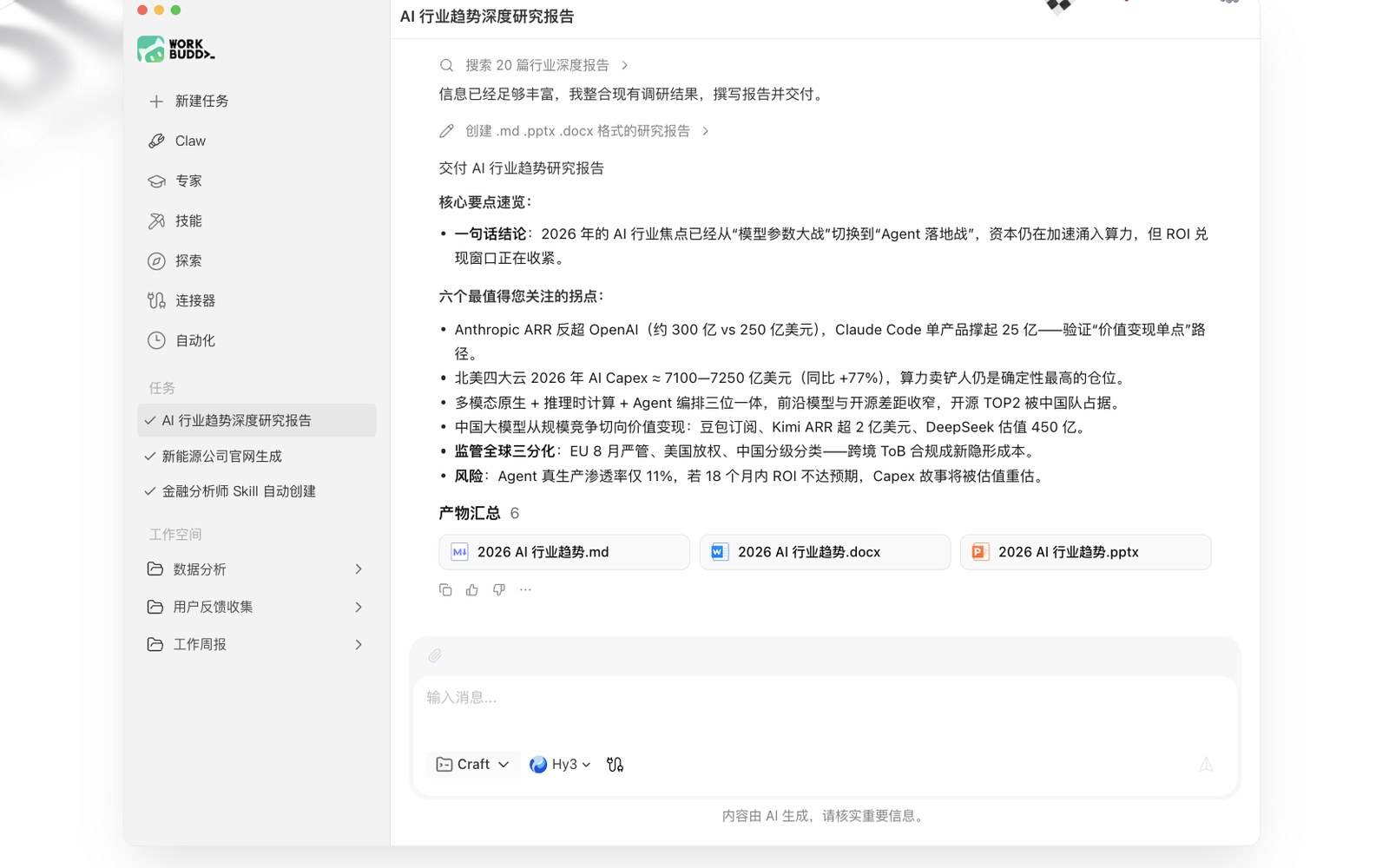This screenshot has height=868, width=1389.
Task: Click the 核心要点速览 heading
Action: pyautogui.click(x=485, y=202)
